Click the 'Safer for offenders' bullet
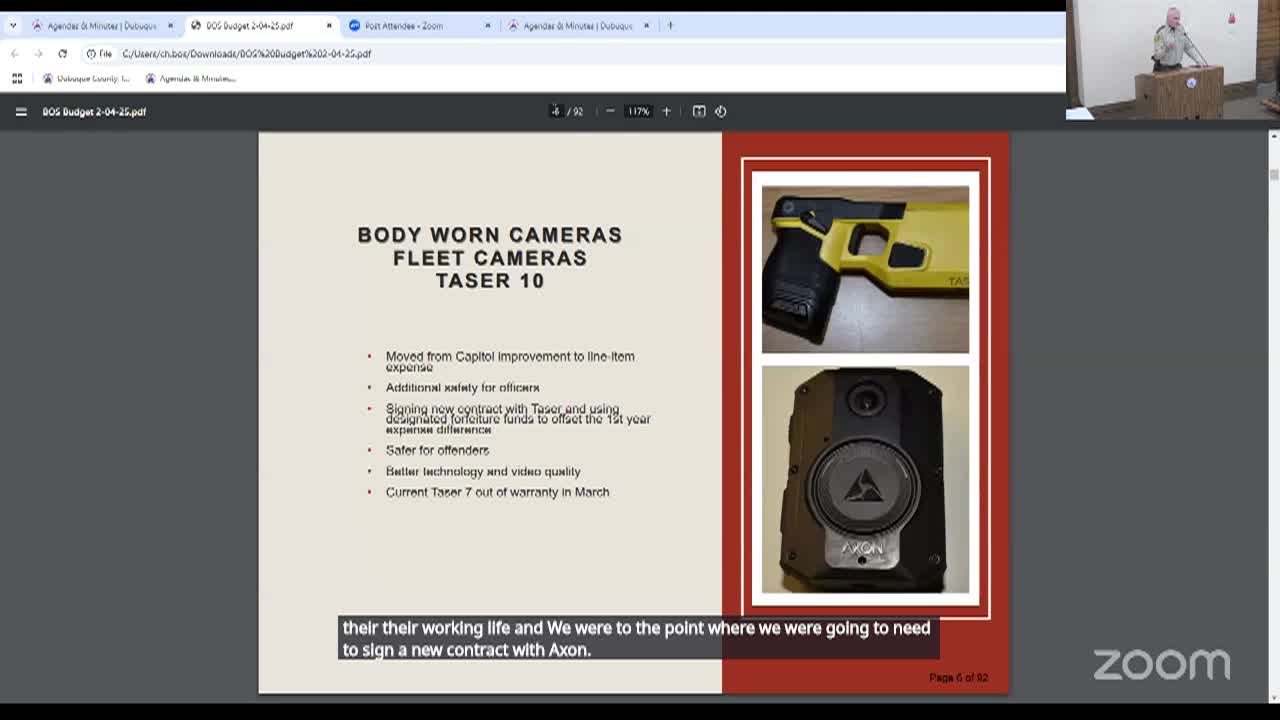 point(437,450)
